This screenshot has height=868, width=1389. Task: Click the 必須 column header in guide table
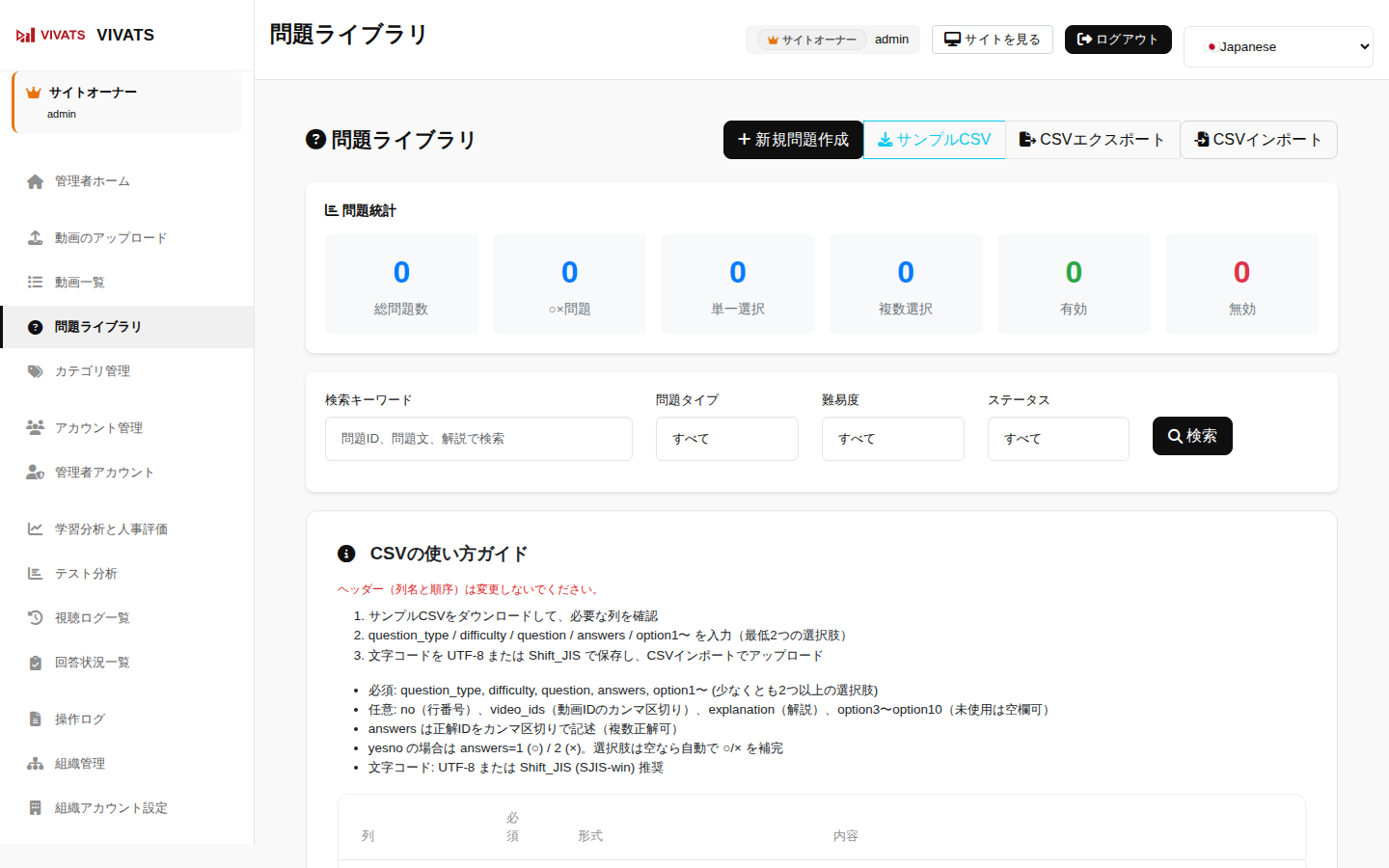512,827
